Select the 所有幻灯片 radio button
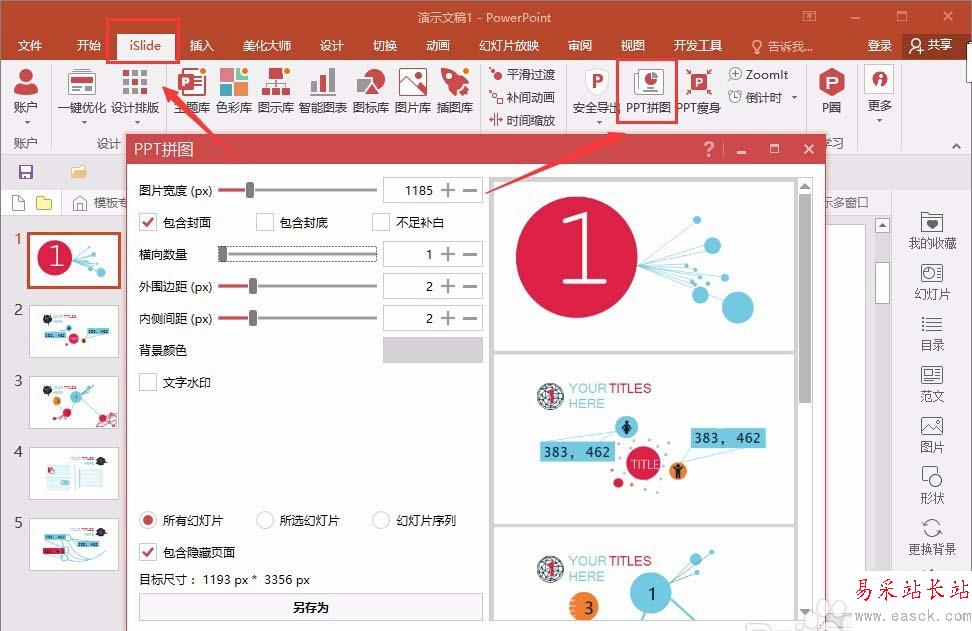This screenshot has height=631, width=972. pyautogui.click(x=148, y=519)
